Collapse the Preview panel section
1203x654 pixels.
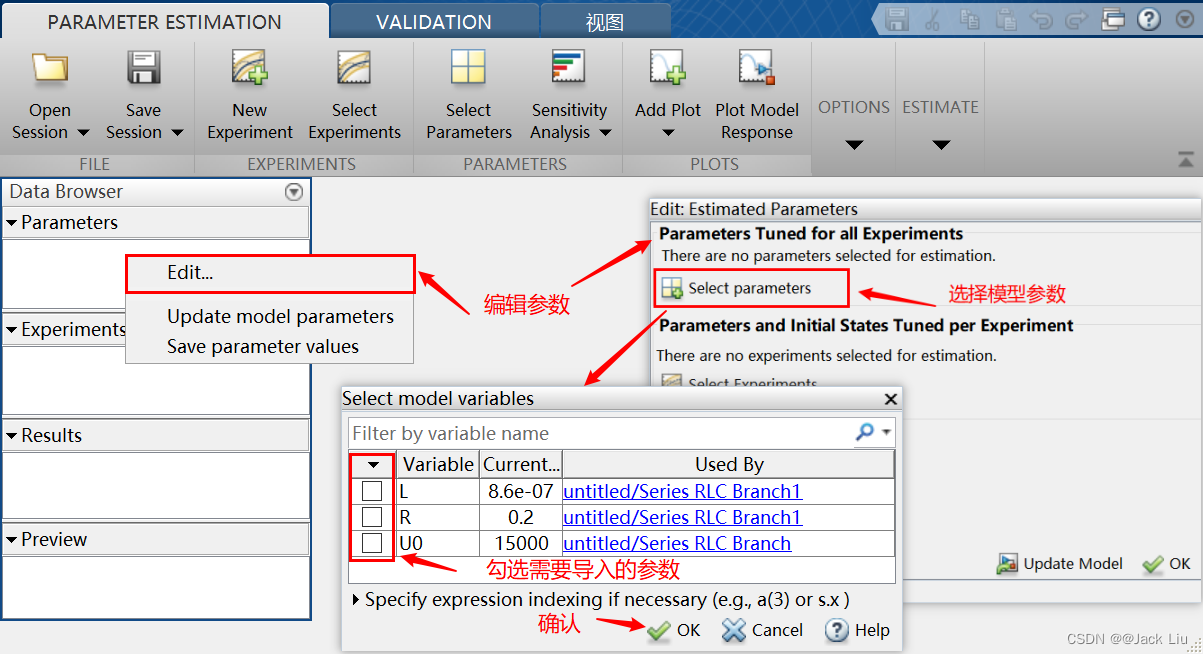pos(12,540)
